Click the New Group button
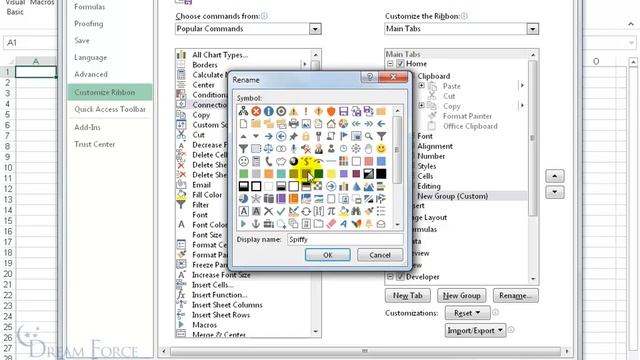This screenshot has width=640, height=360. pyautogui.click(x=461, y=296)
